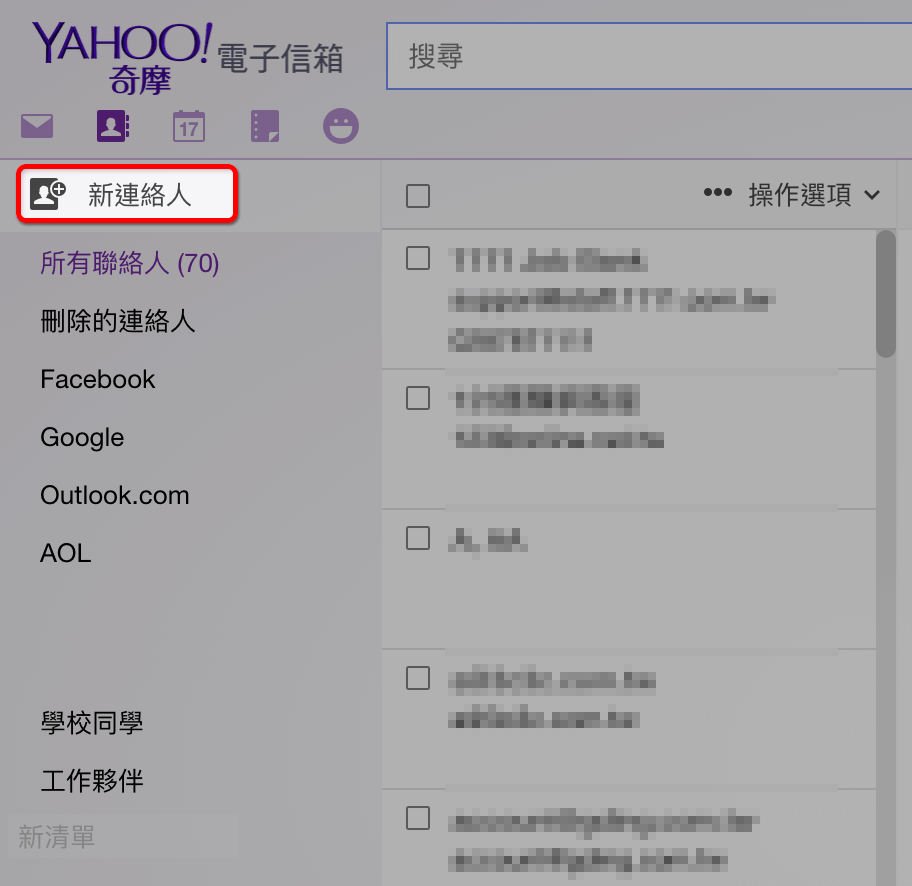Click the add-person icon beside 新連絡人
This screenshot has height=886, width=912.
(x=47, y=194)
